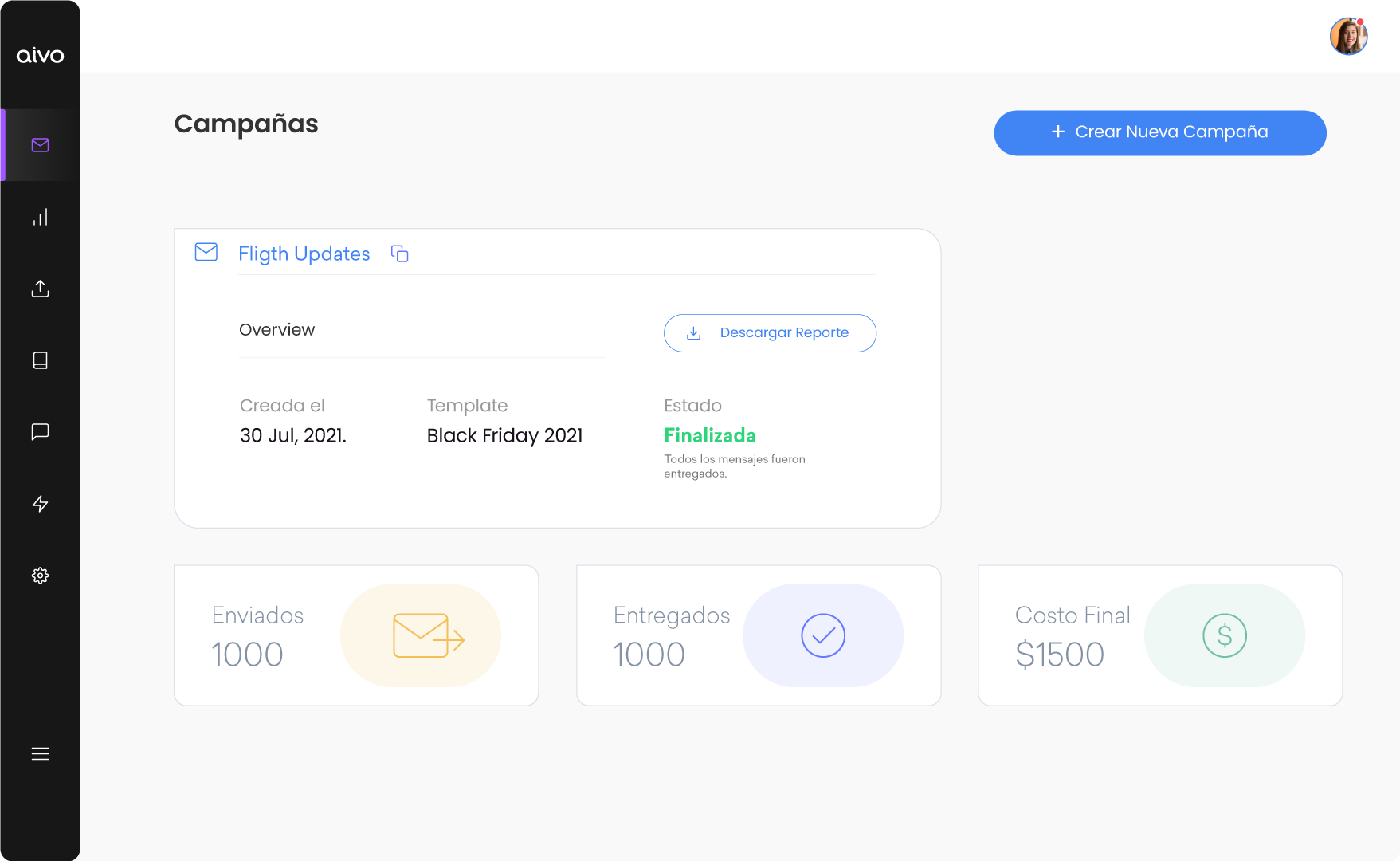This screenshot has height=861, width=1400.
Task: Open the analytics bar chart icon
Action: pos(40,217)
